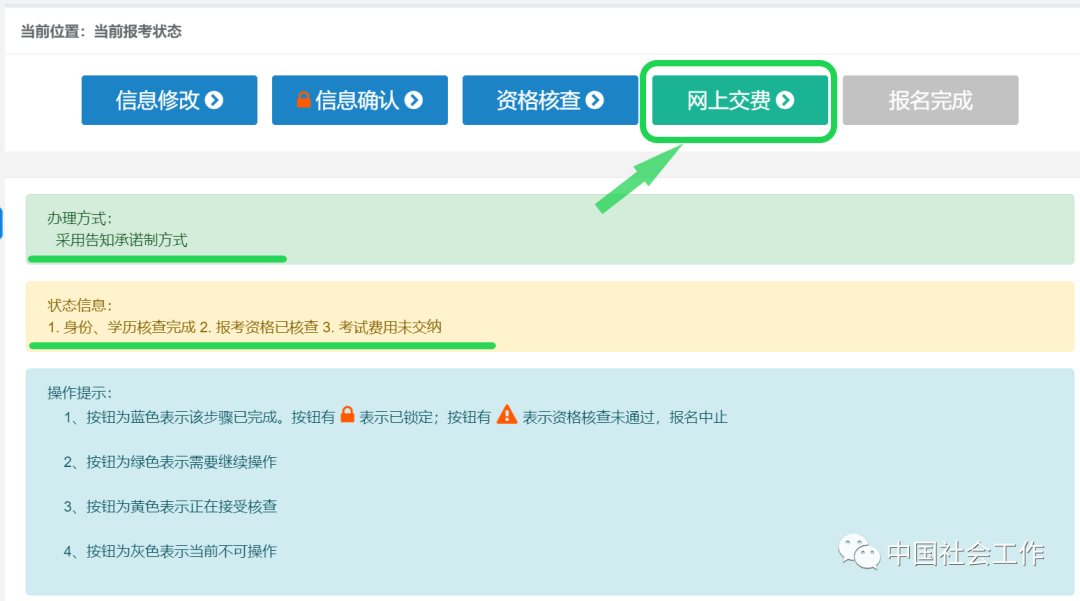1080x601 pixels.
Task: Click the gray 报名完成 button
Action: click(x=930, y=100)
